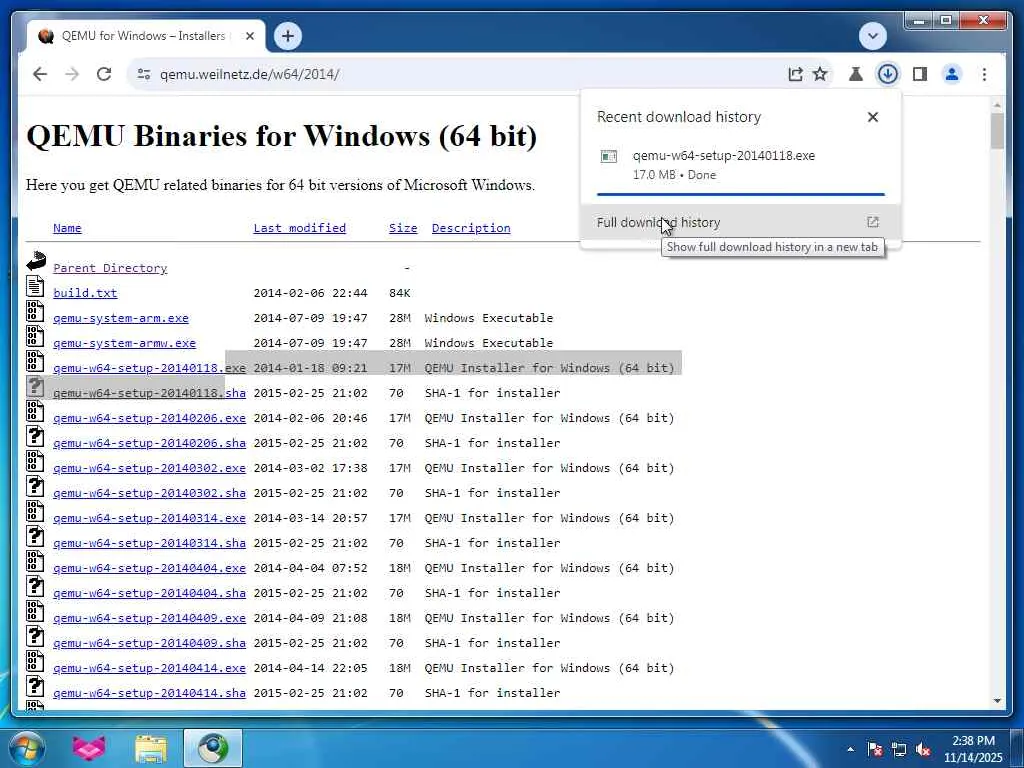Download qemu-w64-setup-20140314.exe
This screenshot has width=1024, height=768.
click(x=150, y=518)
